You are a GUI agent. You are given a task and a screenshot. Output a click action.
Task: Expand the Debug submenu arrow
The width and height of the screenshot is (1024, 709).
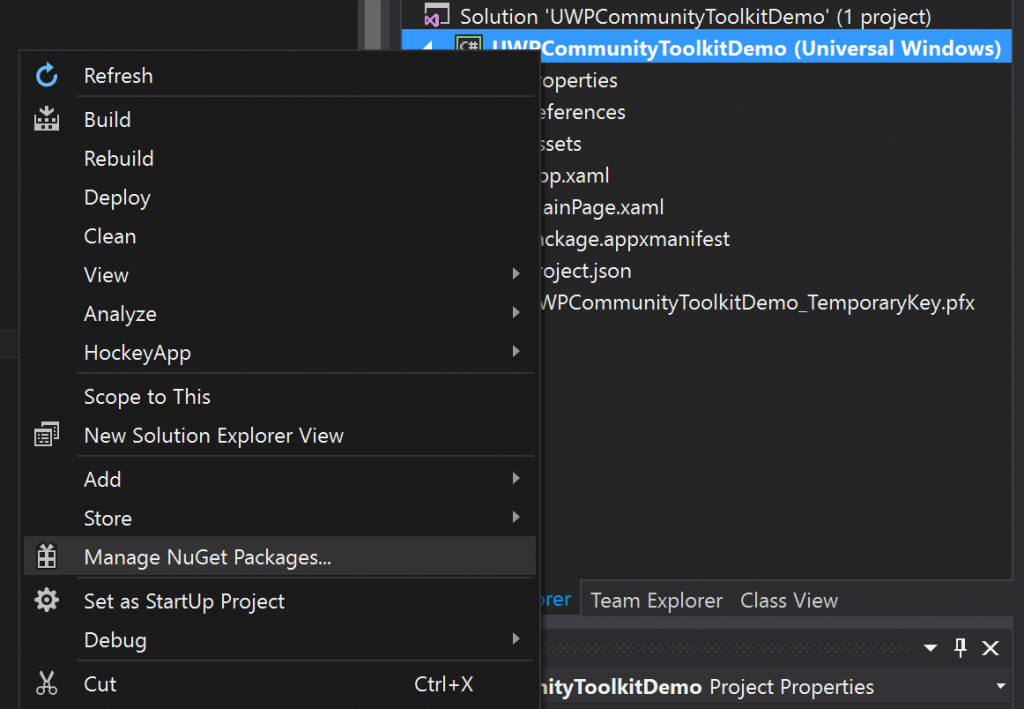pyautogui.click(x=516, y=638)
